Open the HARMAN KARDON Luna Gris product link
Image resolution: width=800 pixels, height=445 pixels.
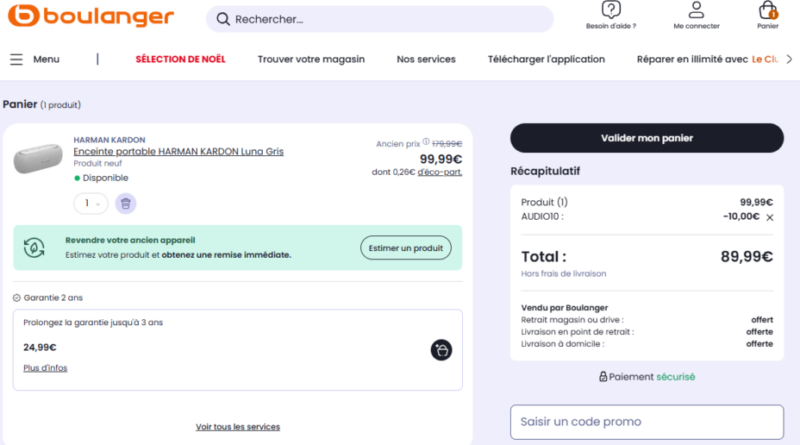pos(178,151)
